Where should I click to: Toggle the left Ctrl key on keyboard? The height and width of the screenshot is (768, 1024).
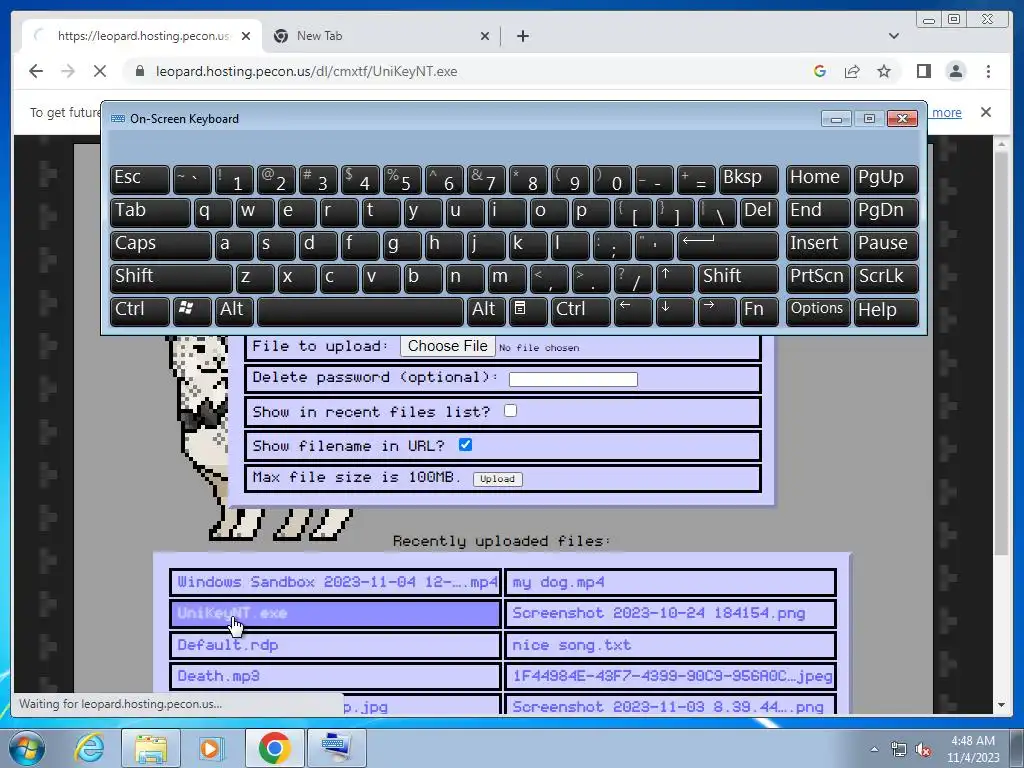[140, 311]
